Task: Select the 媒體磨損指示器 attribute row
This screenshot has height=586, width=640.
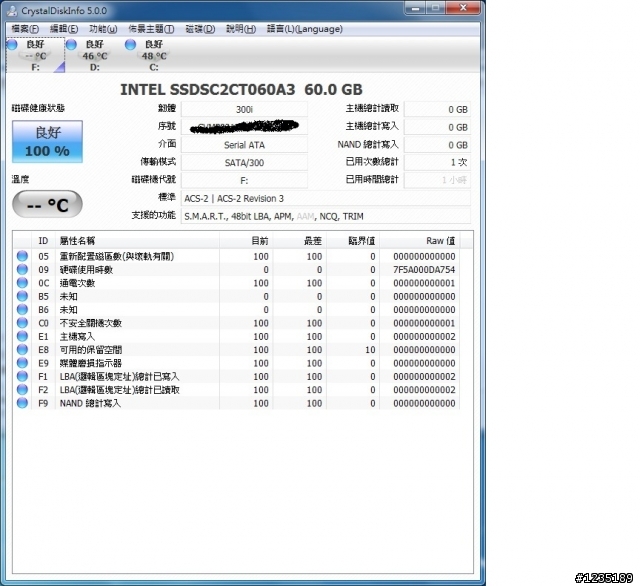Action: point(237,363)
